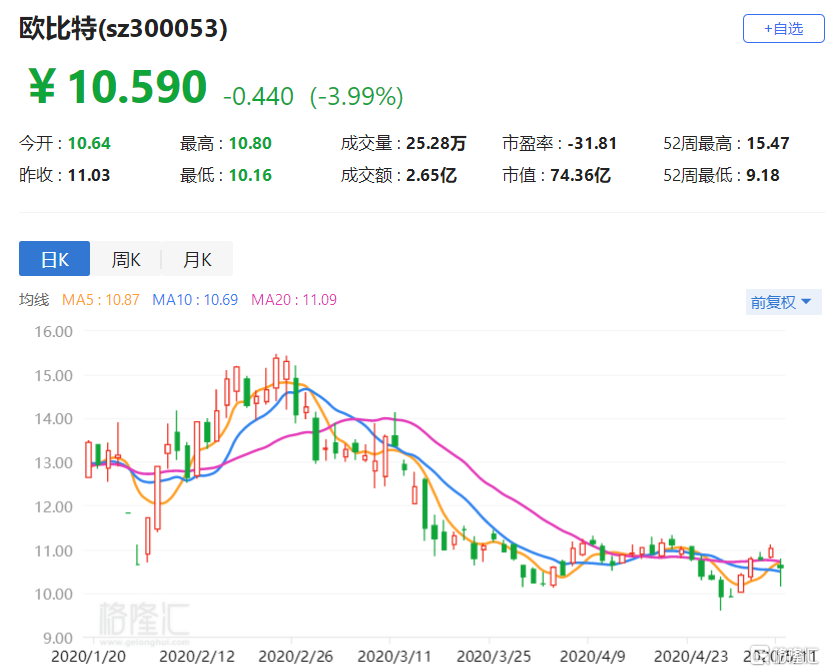Click the 15.00 price axis label
Screen dimensions: 825x672
[x=54, y=375]
